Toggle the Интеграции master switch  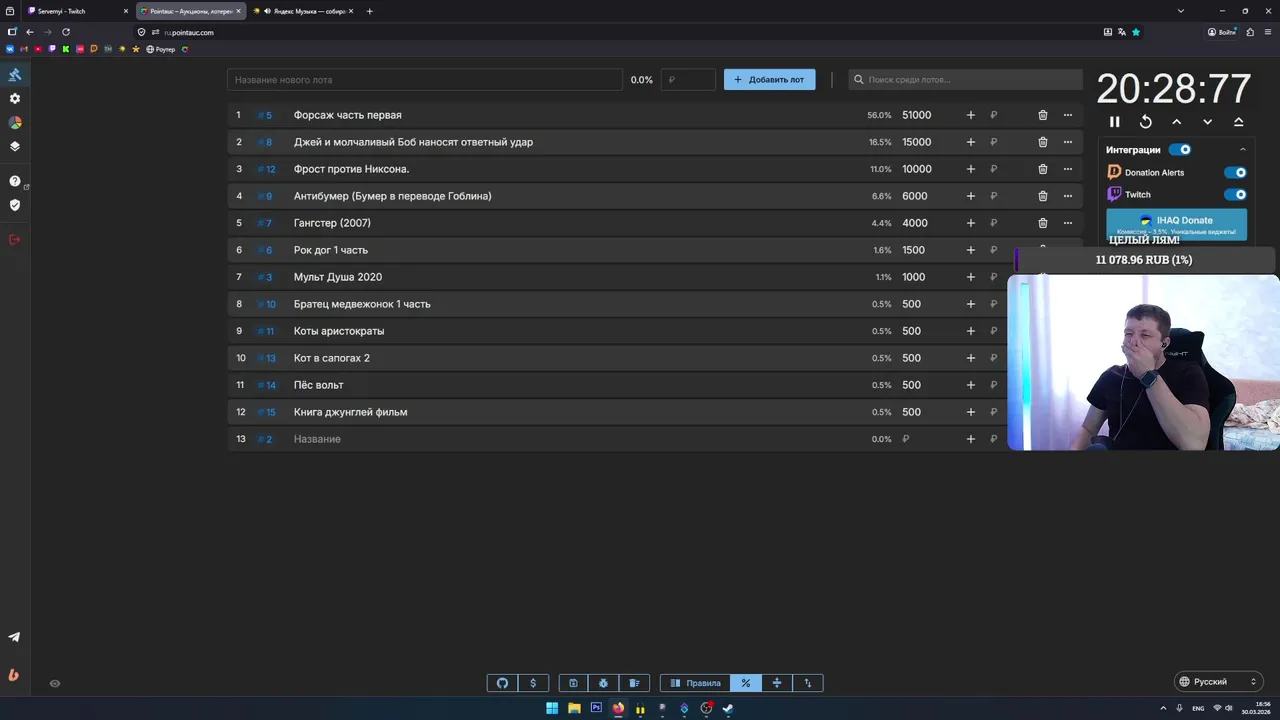1180,150
